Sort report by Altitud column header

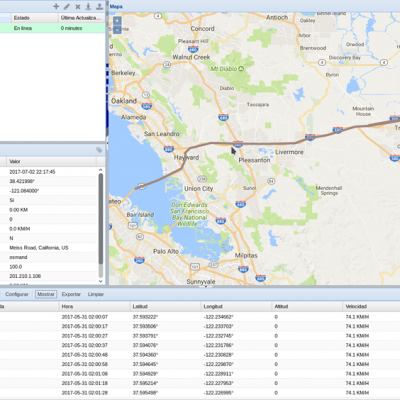tap(307, 306)
